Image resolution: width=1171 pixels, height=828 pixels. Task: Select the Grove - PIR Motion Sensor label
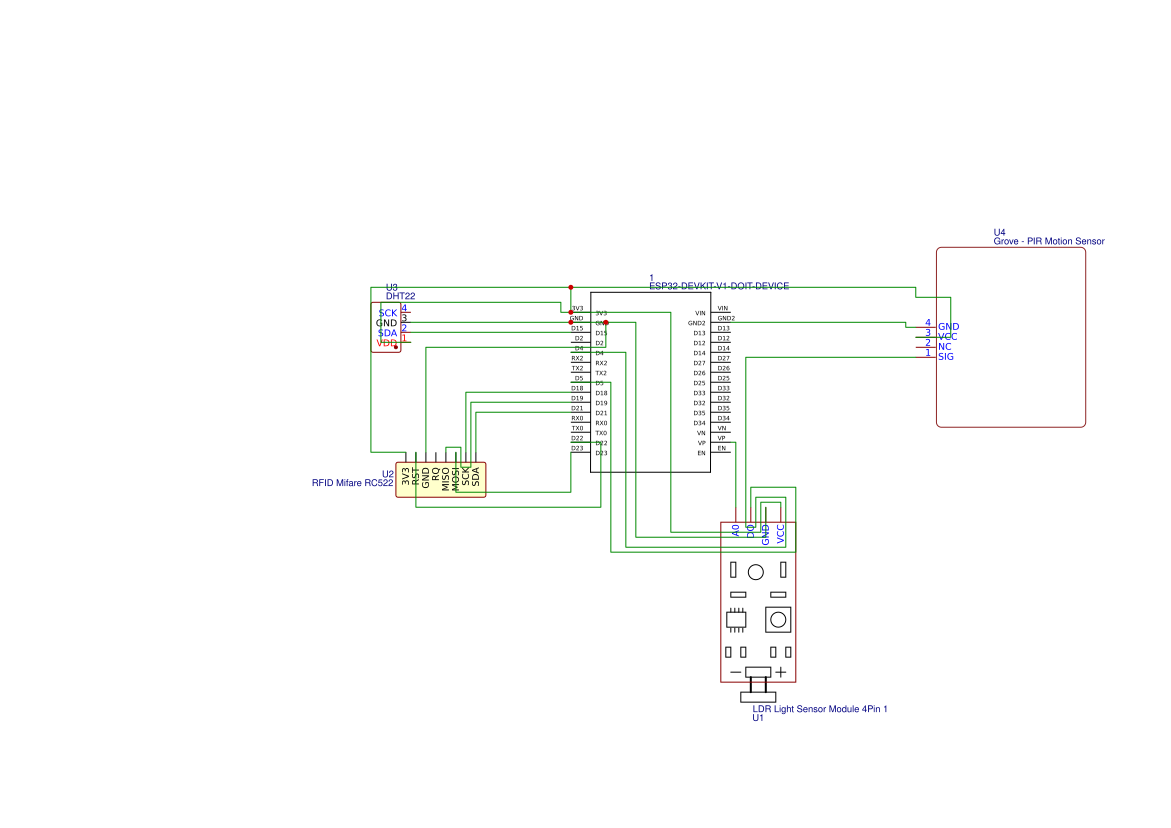pos(1049,241)
